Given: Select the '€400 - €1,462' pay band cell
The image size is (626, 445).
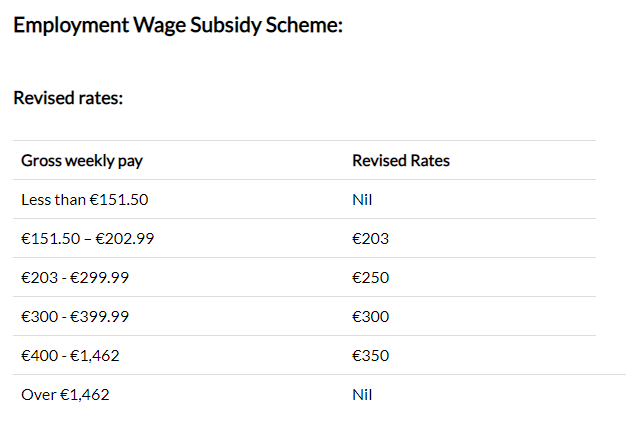Looking at the screenshot, I should pyautogui.click(x=76, y=356).
